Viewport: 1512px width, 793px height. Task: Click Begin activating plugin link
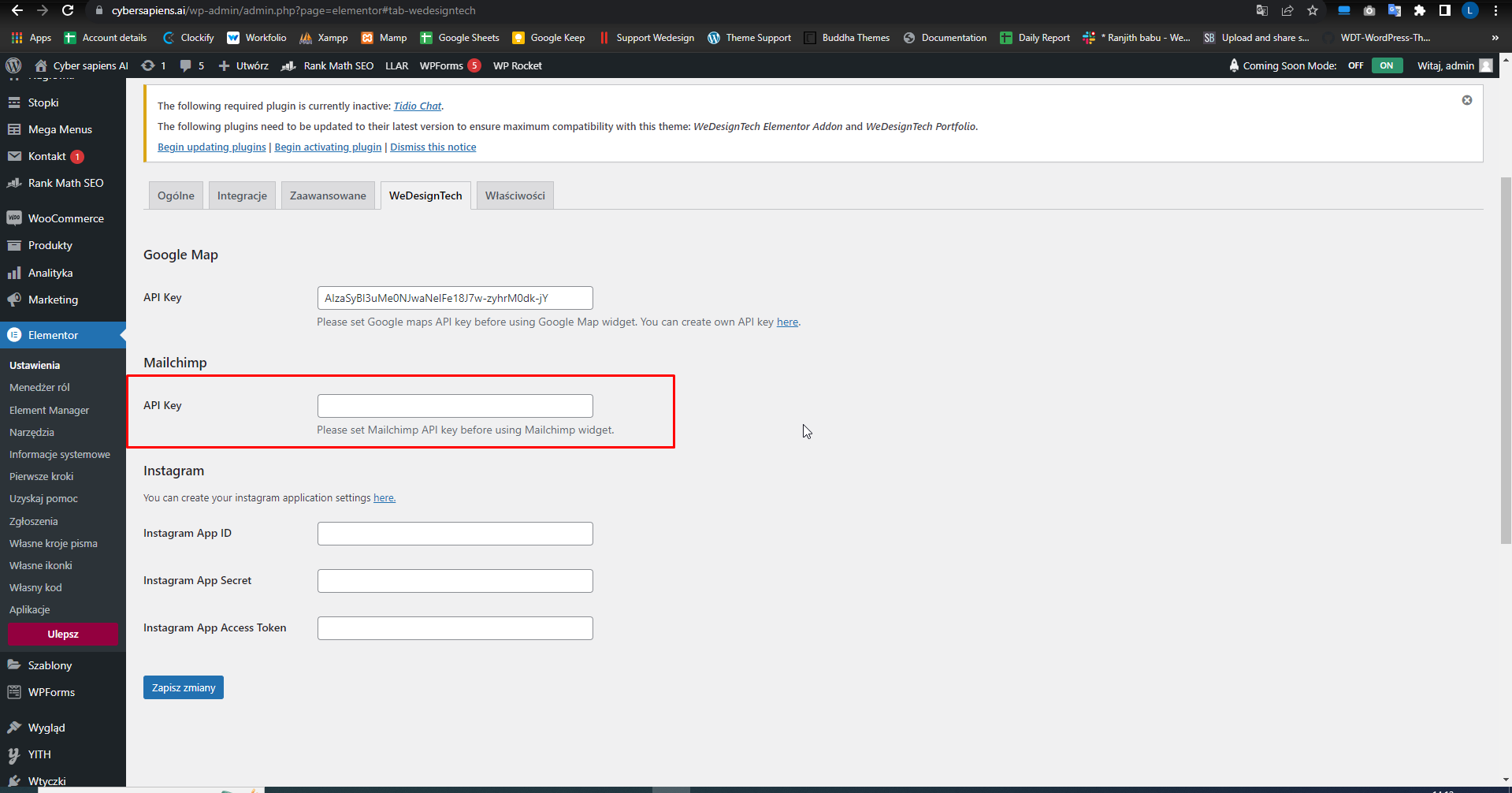tap(328, 147)
